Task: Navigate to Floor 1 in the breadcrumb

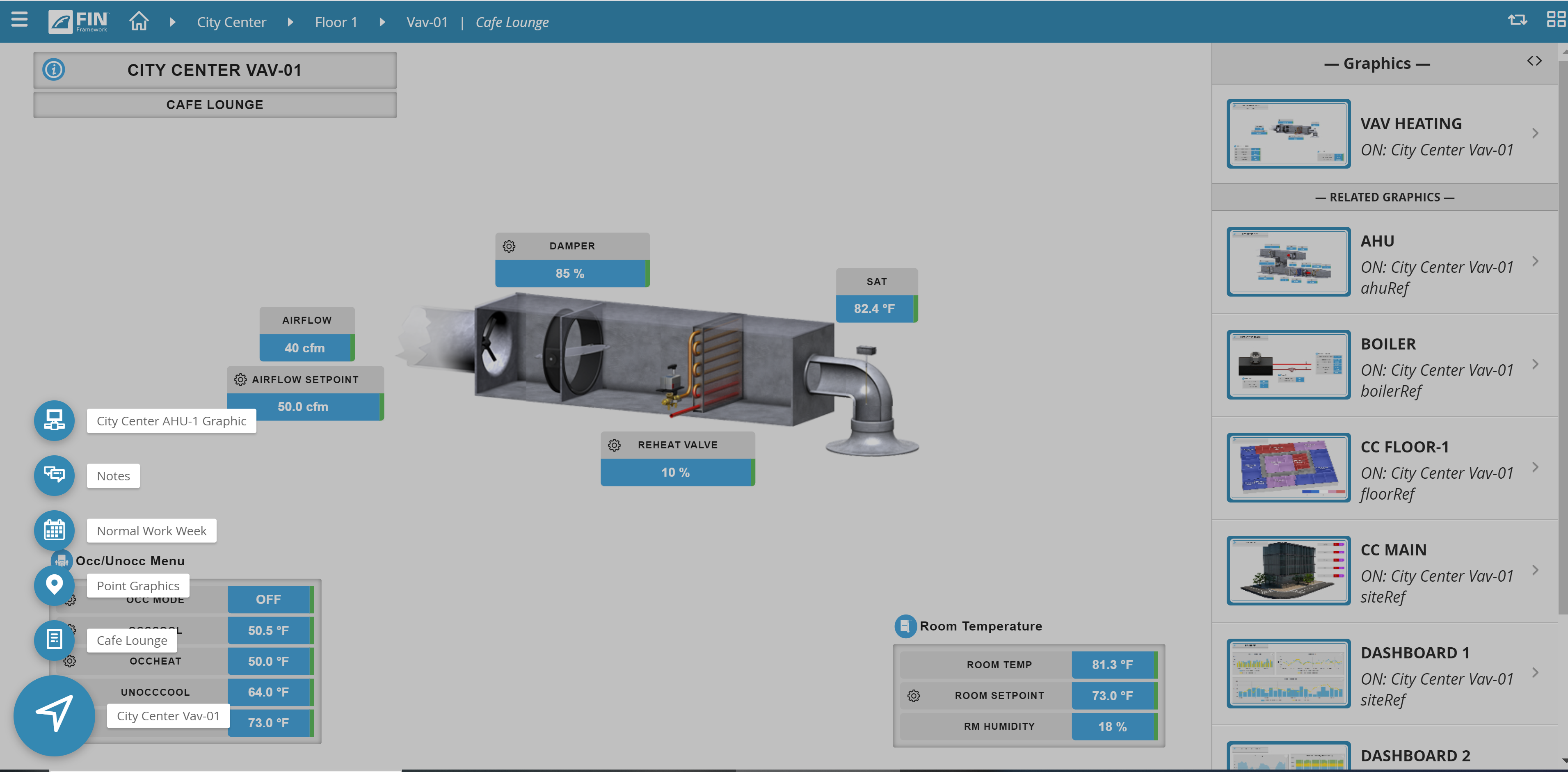Action: point(336,21)
